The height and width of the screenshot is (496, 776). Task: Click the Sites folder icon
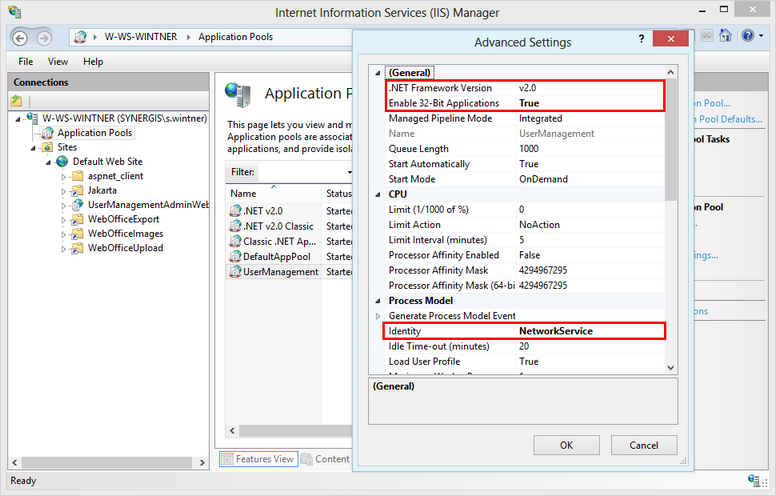[48, 147]
